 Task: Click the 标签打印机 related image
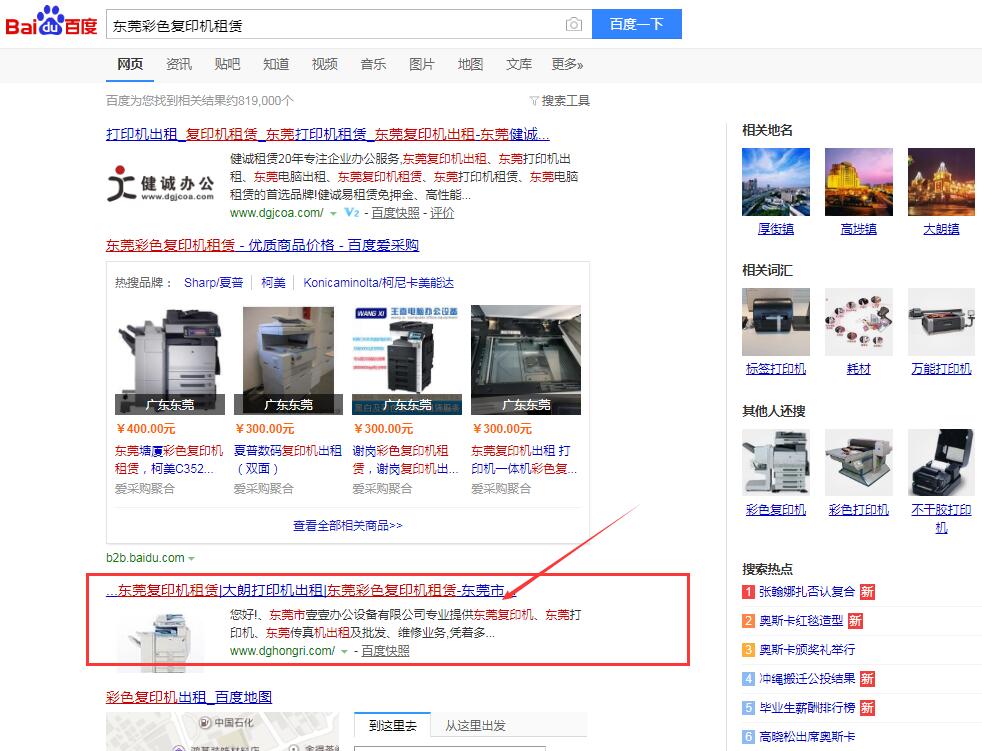[776, 322]
